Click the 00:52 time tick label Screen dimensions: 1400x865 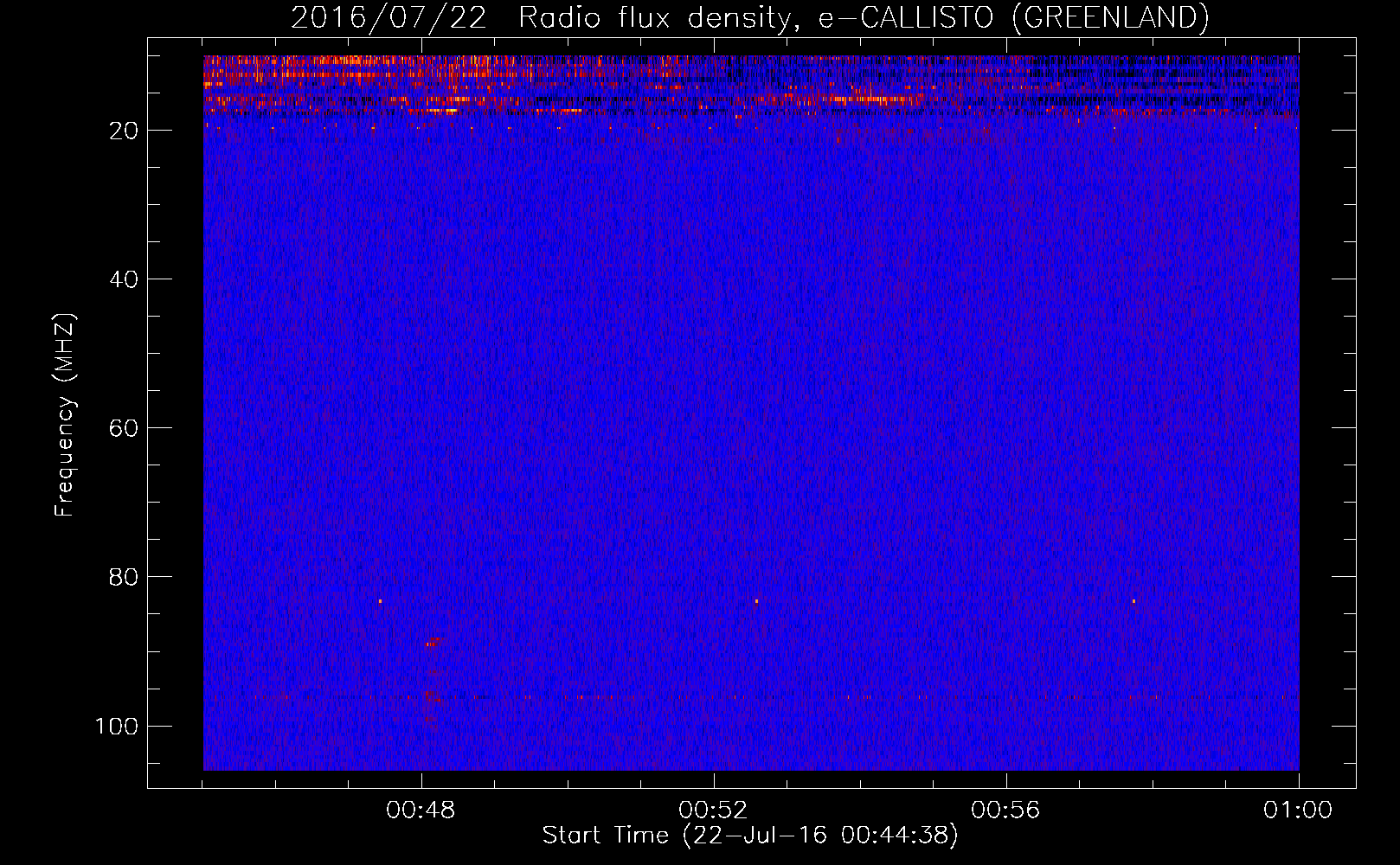[x=713, y=811]
